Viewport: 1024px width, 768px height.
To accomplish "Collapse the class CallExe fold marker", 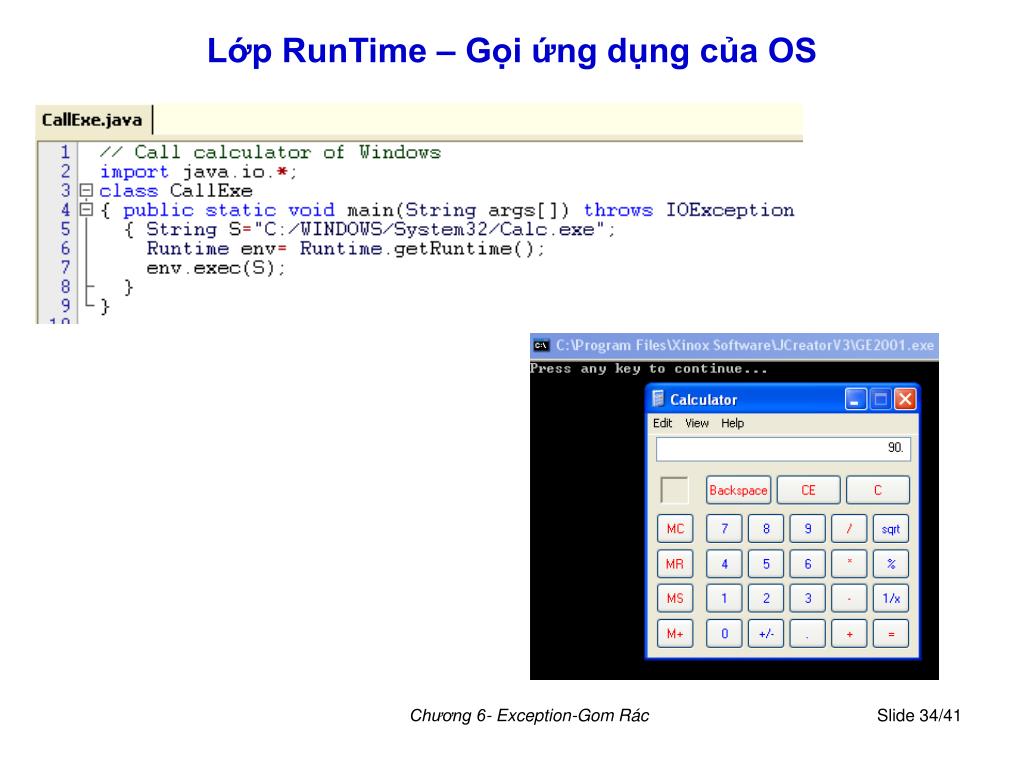I will click(86, 191).
